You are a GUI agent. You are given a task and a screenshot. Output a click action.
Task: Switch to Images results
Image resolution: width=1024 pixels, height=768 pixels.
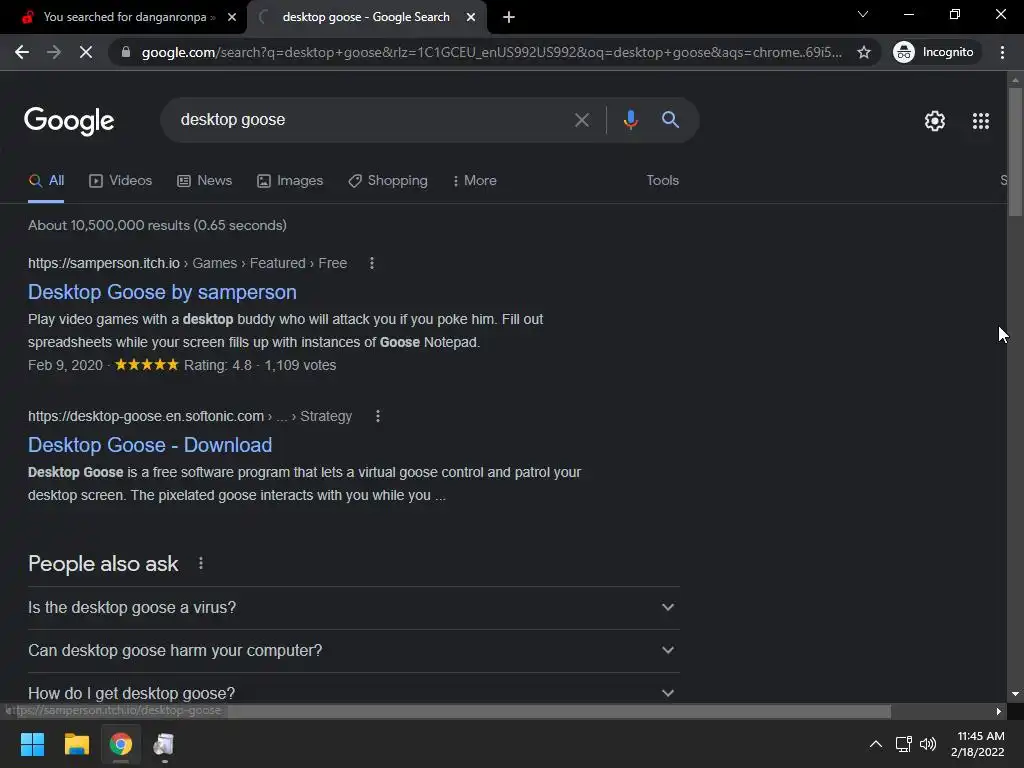click(x=290, y=181)
